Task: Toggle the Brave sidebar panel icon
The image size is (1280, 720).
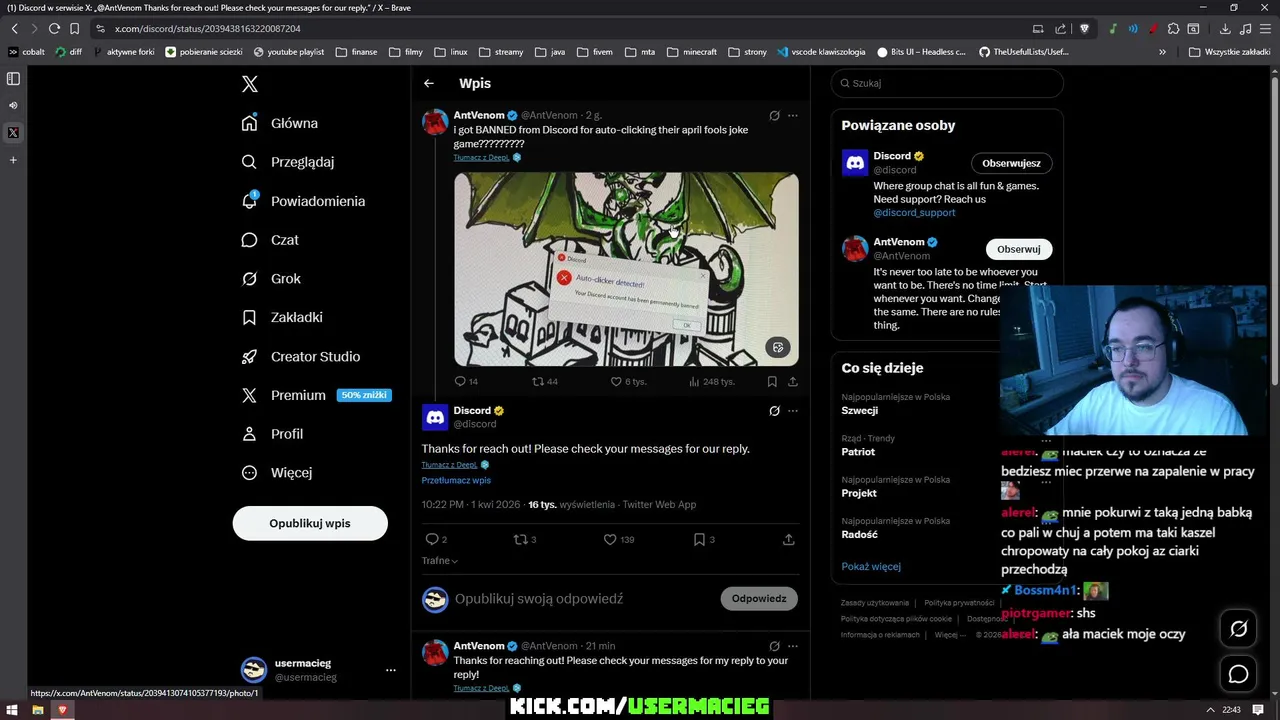Action: (13, 78)
